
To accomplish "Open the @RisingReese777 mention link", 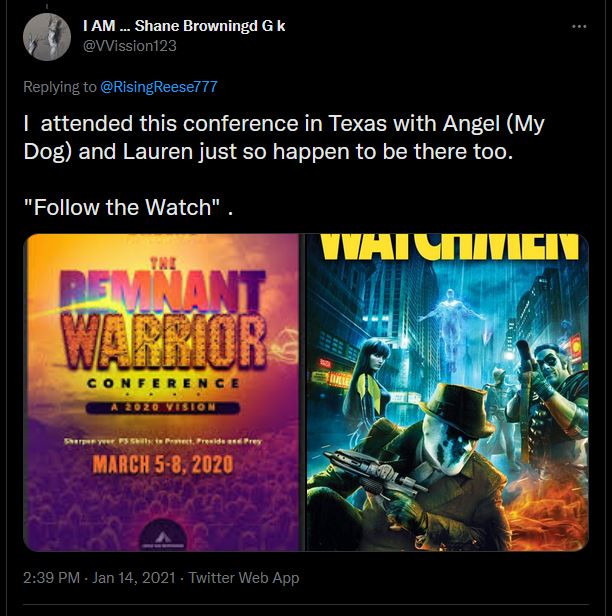I will click(159, 87).
